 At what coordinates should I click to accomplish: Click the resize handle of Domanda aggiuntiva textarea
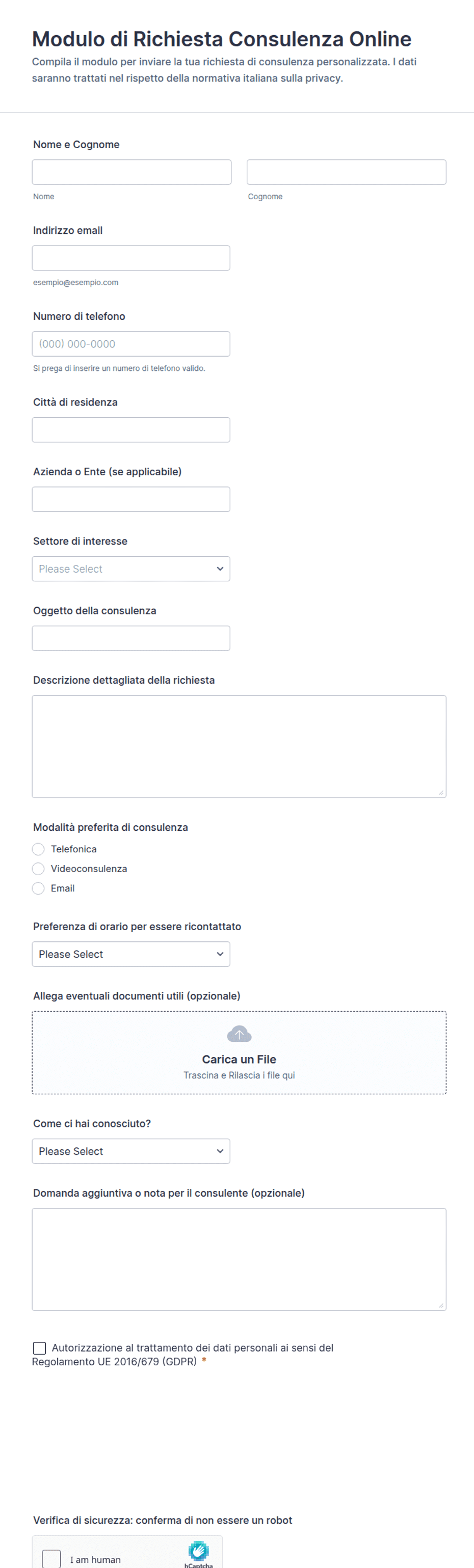[440, 1305]
